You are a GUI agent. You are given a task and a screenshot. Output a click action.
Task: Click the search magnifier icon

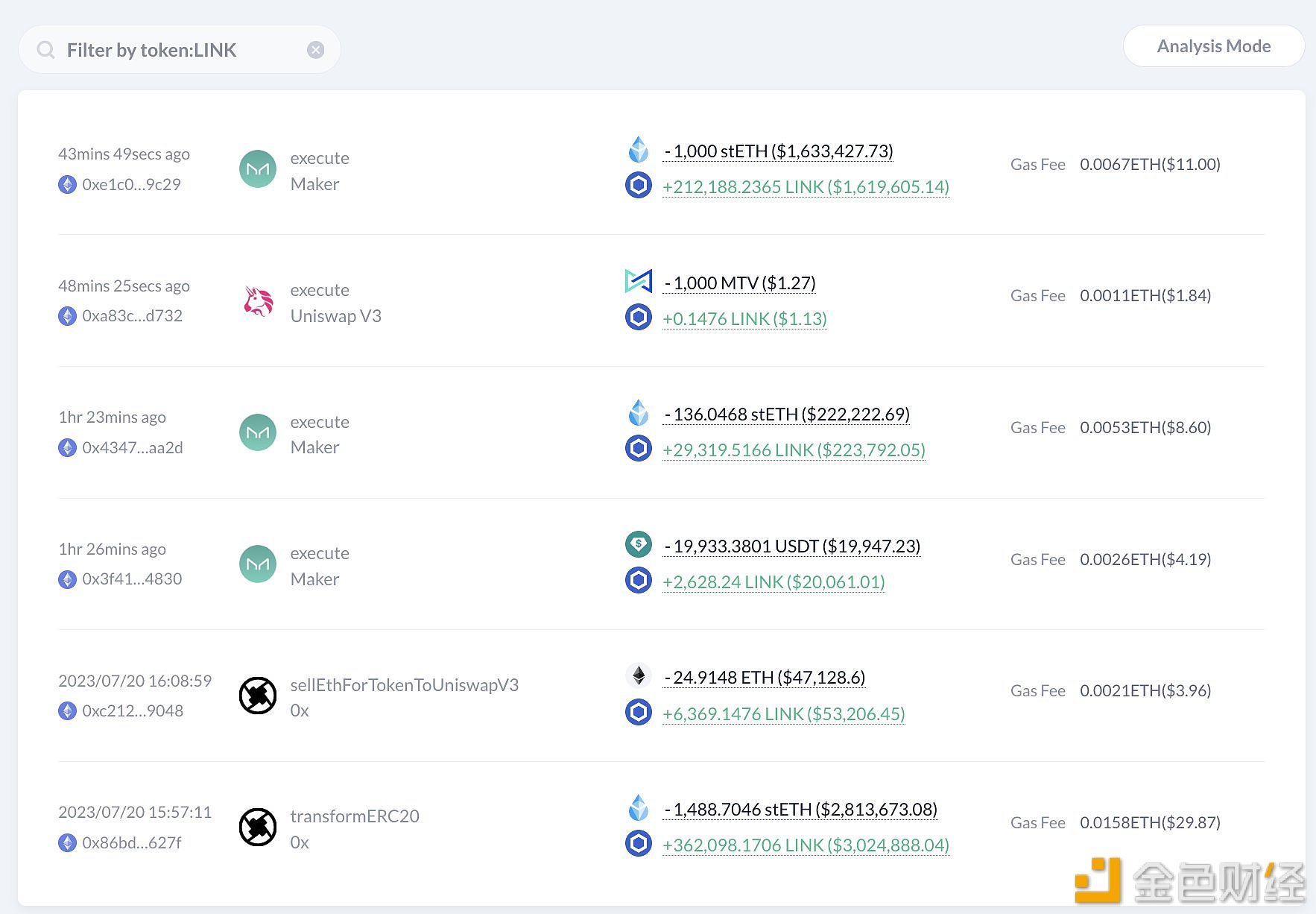click(x=46, y=50)
